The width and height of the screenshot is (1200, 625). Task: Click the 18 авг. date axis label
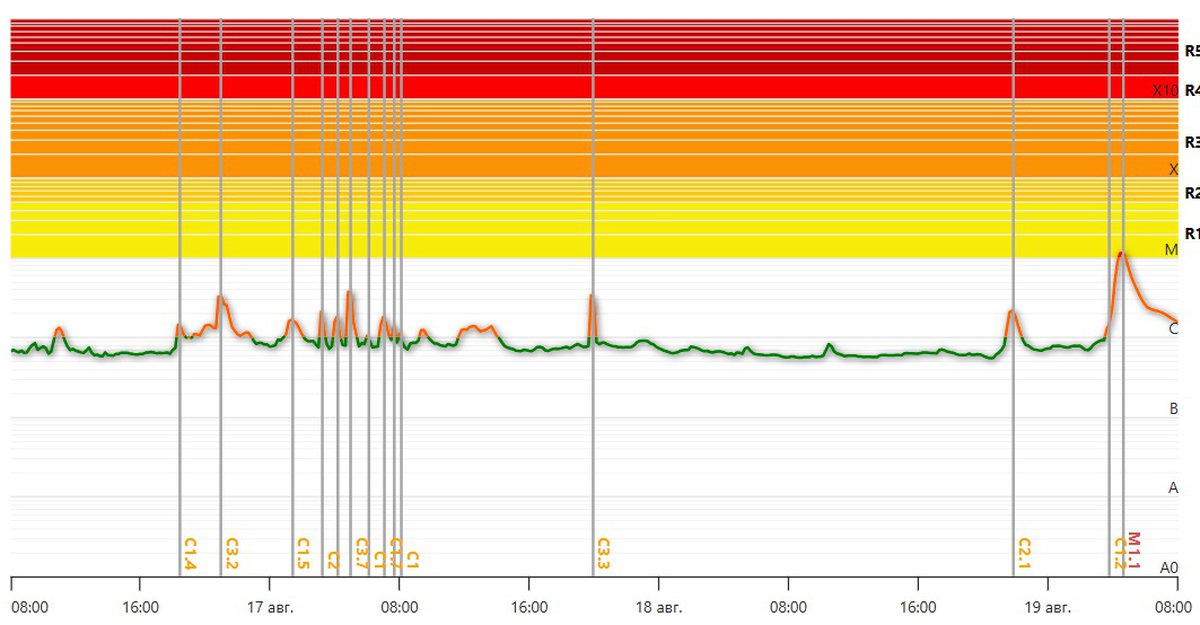[658, 607]
